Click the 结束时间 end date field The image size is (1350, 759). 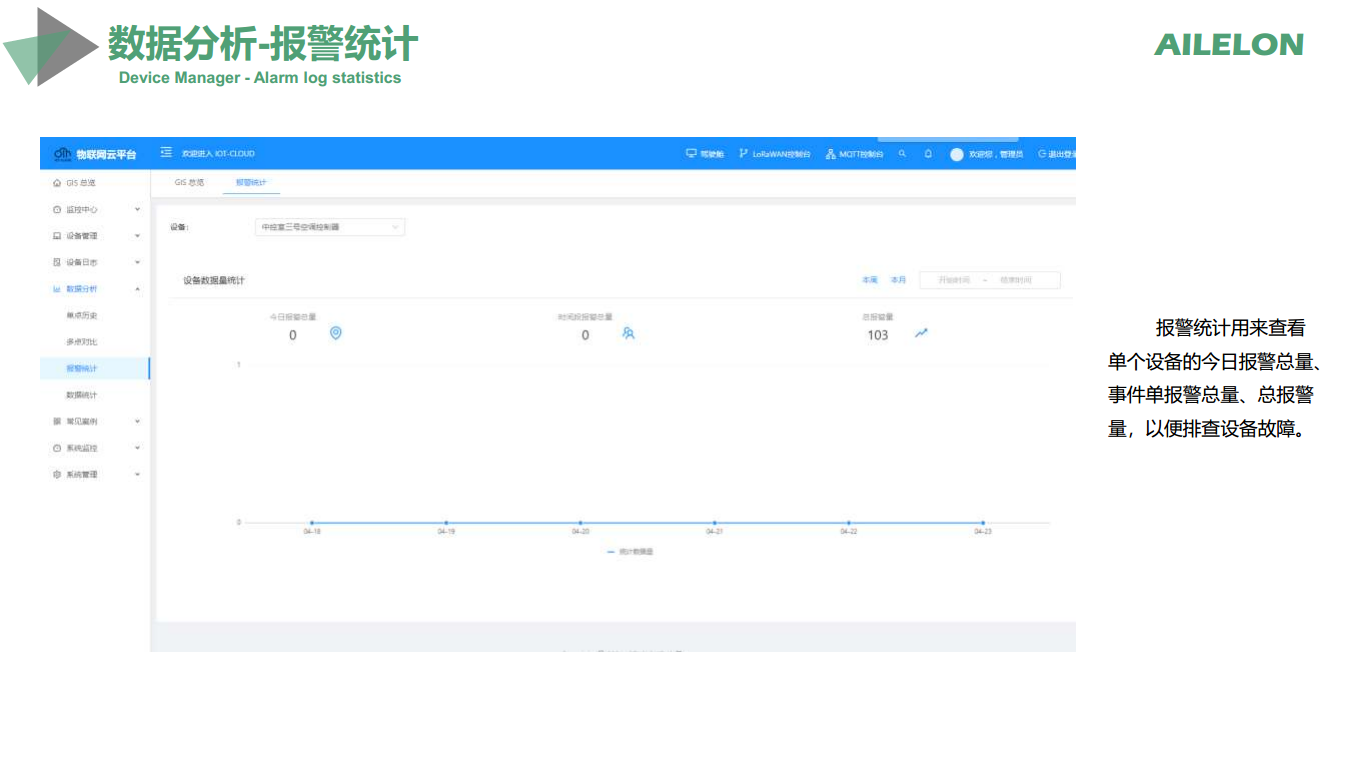click(1016, 281)
